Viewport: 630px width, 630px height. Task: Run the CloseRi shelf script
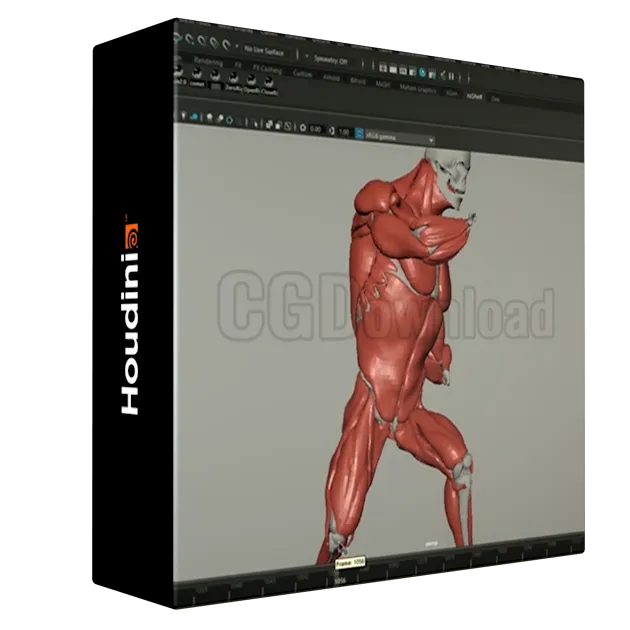coord(269,86)
